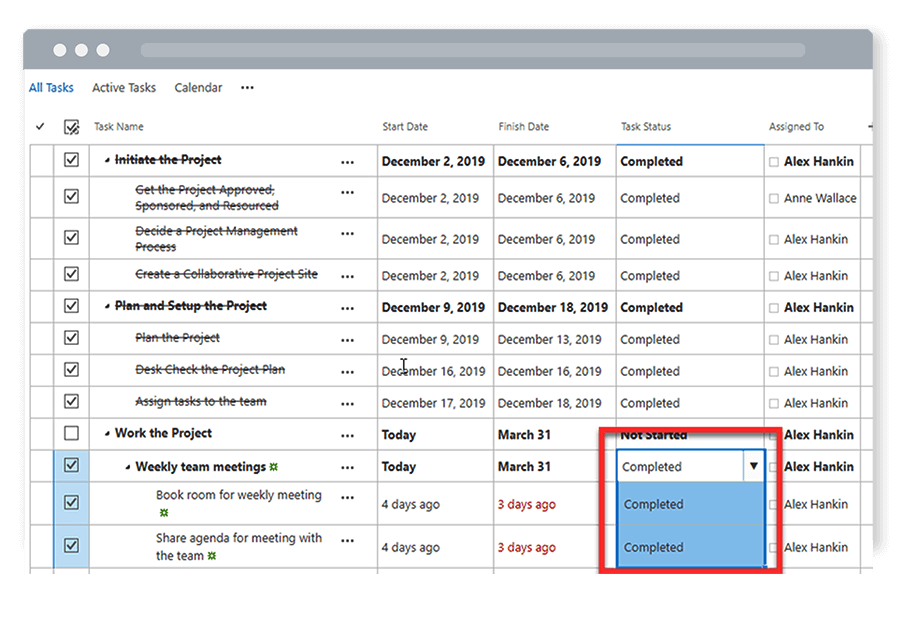Click the All Tasks view link
900x626 pixels.
click(51, 88)
